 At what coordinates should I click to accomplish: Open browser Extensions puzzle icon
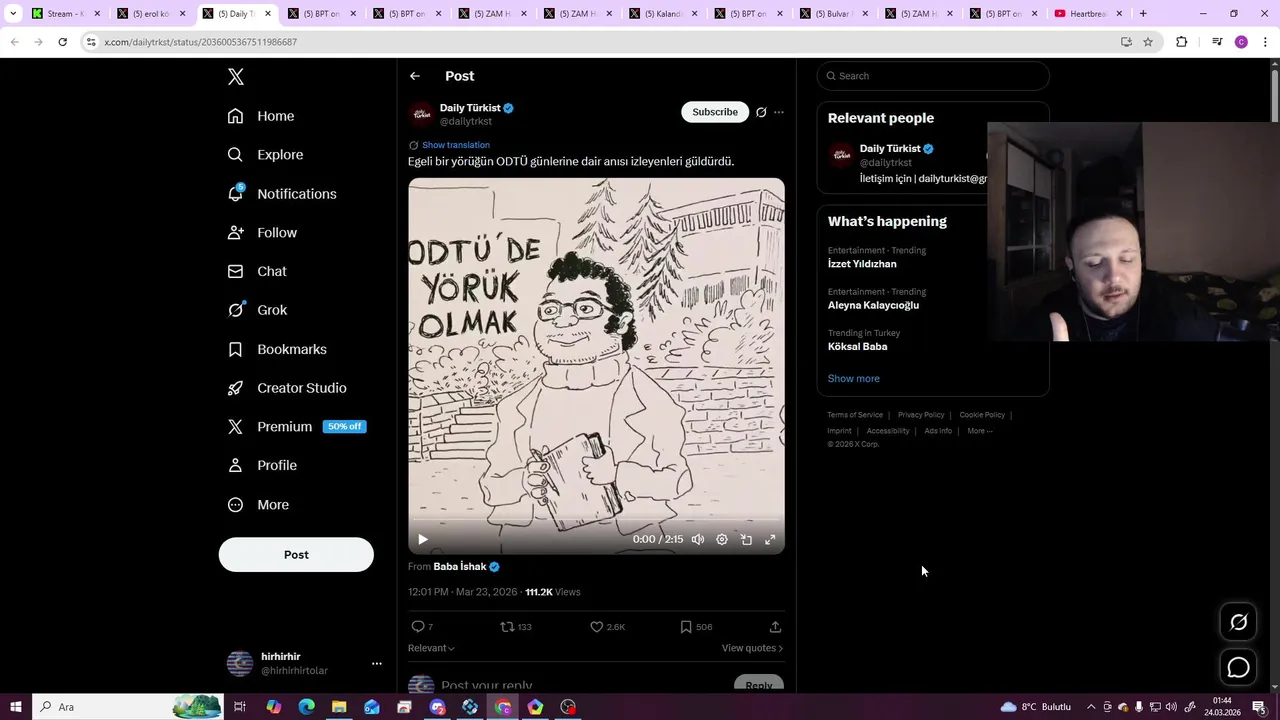tap(1181, 42)
